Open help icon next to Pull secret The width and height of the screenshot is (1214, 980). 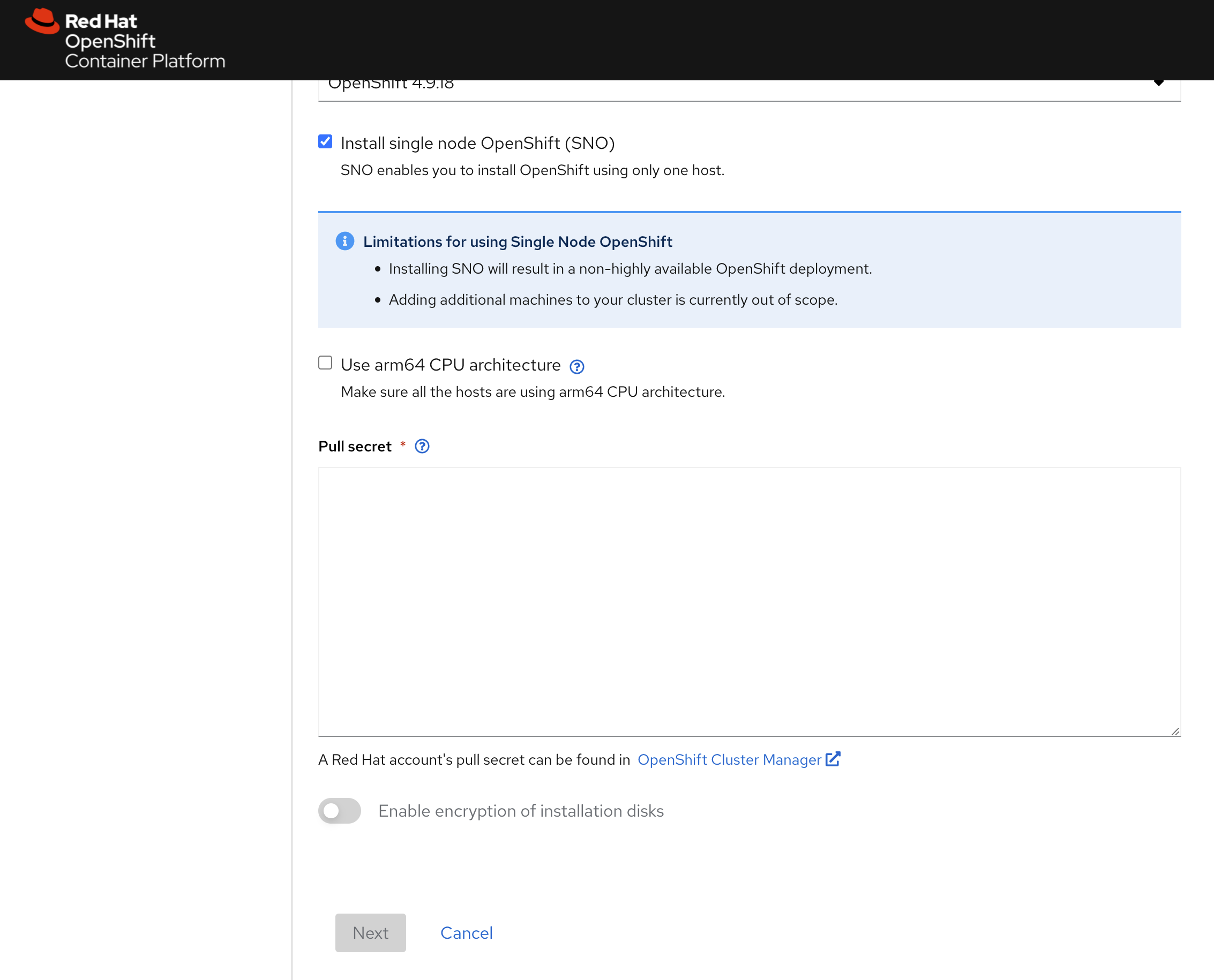pyautogui.click(x=422, y=447)
